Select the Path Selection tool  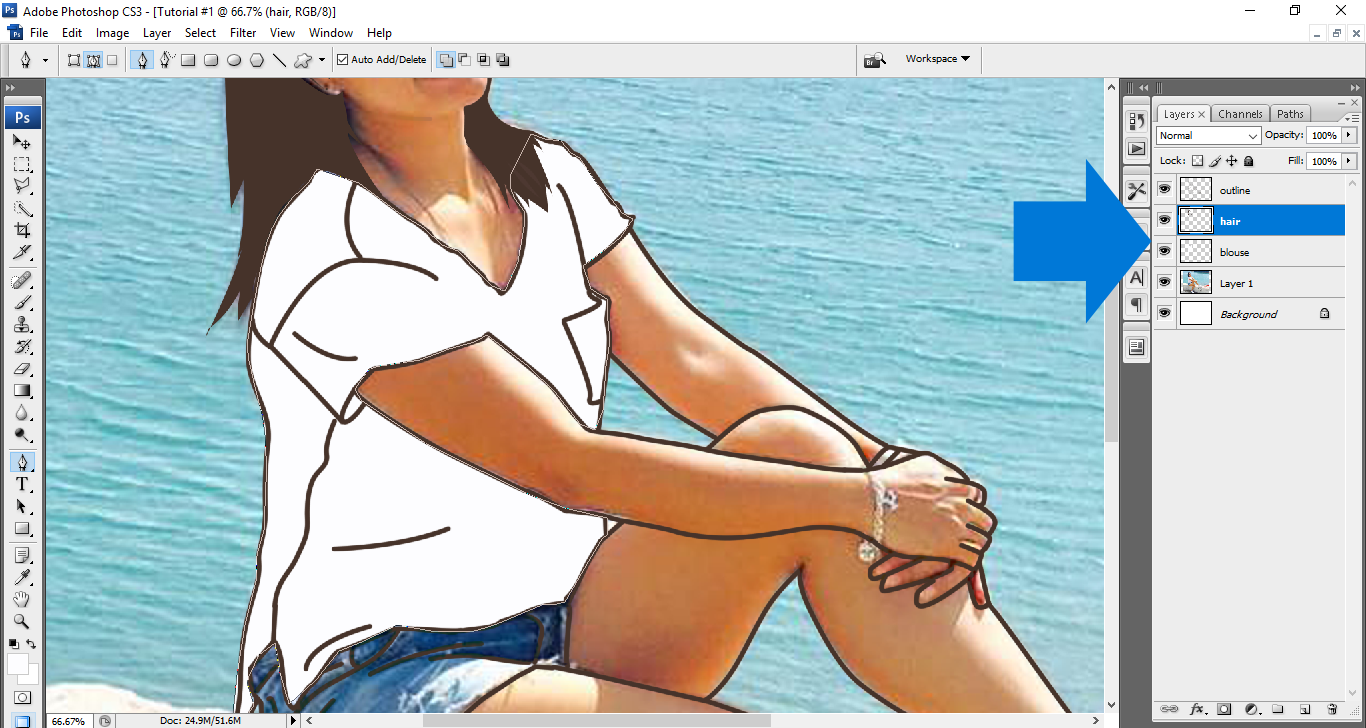22,506
